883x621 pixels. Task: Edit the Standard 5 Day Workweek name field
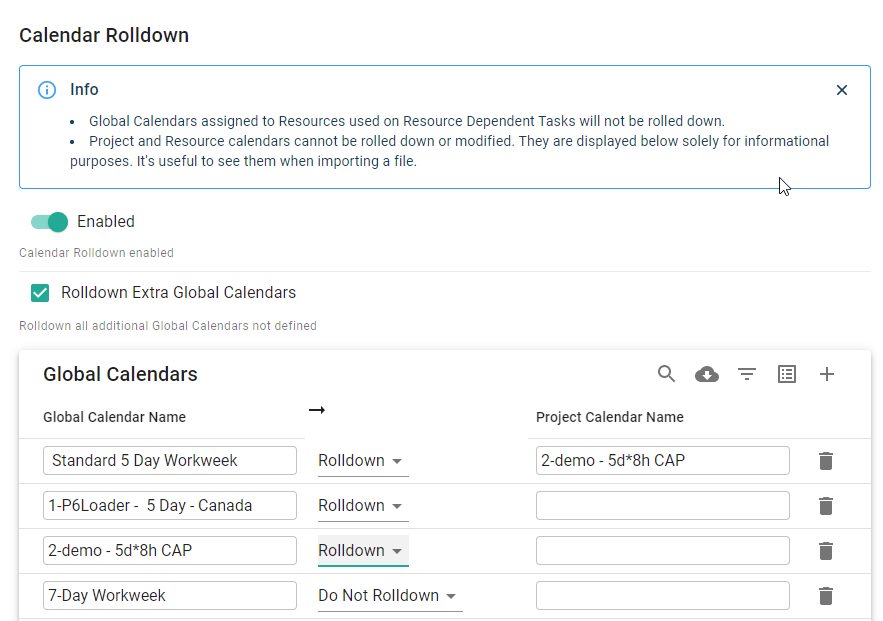click(170, 461)
